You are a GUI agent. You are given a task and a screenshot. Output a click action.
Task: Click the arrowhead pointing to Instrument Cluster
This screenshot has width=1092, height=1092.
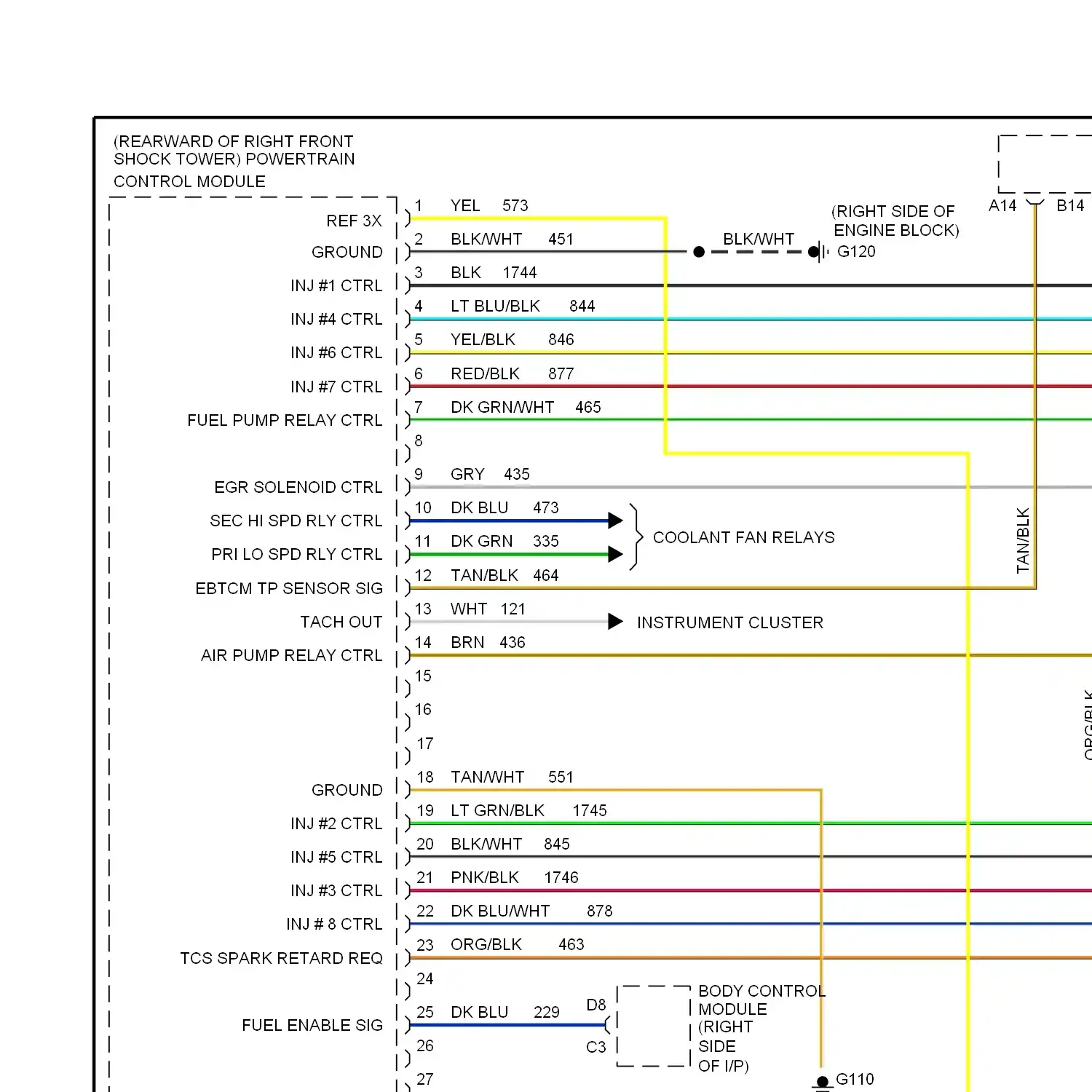[x=616, y=622]
